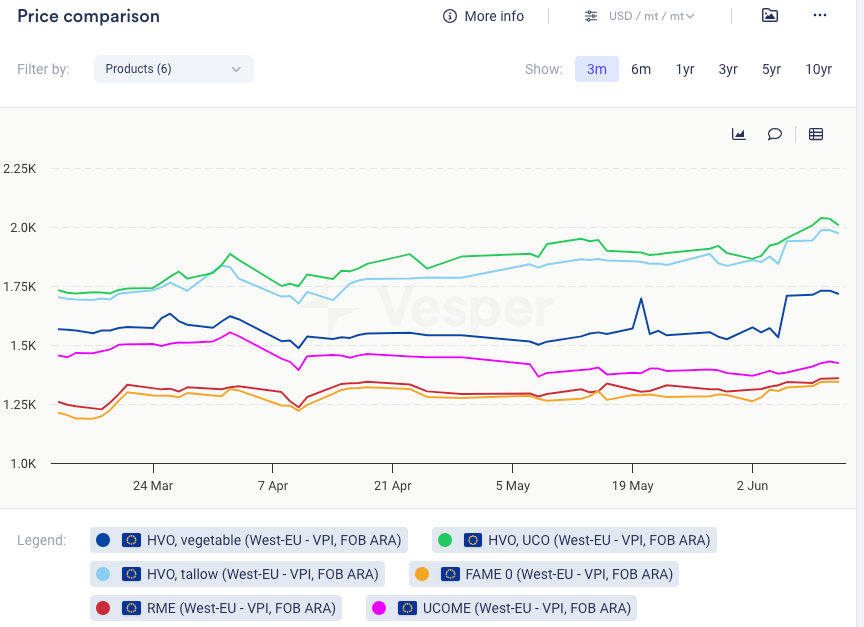Toggle HVO, UCO series visibility
The width and height of the screenshot is (864, 627).
pos(598,540)
